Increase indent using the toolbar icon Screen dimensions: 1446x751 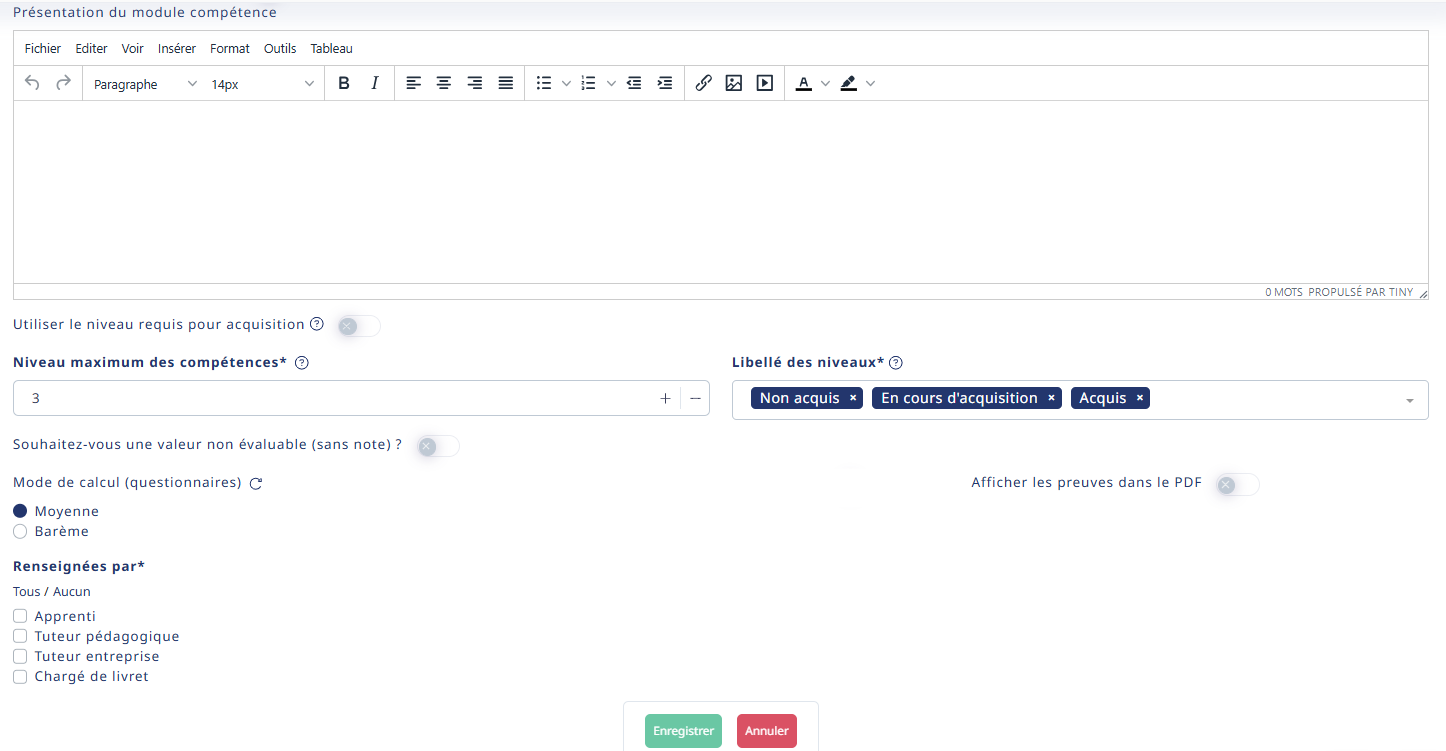coord(665,84)
